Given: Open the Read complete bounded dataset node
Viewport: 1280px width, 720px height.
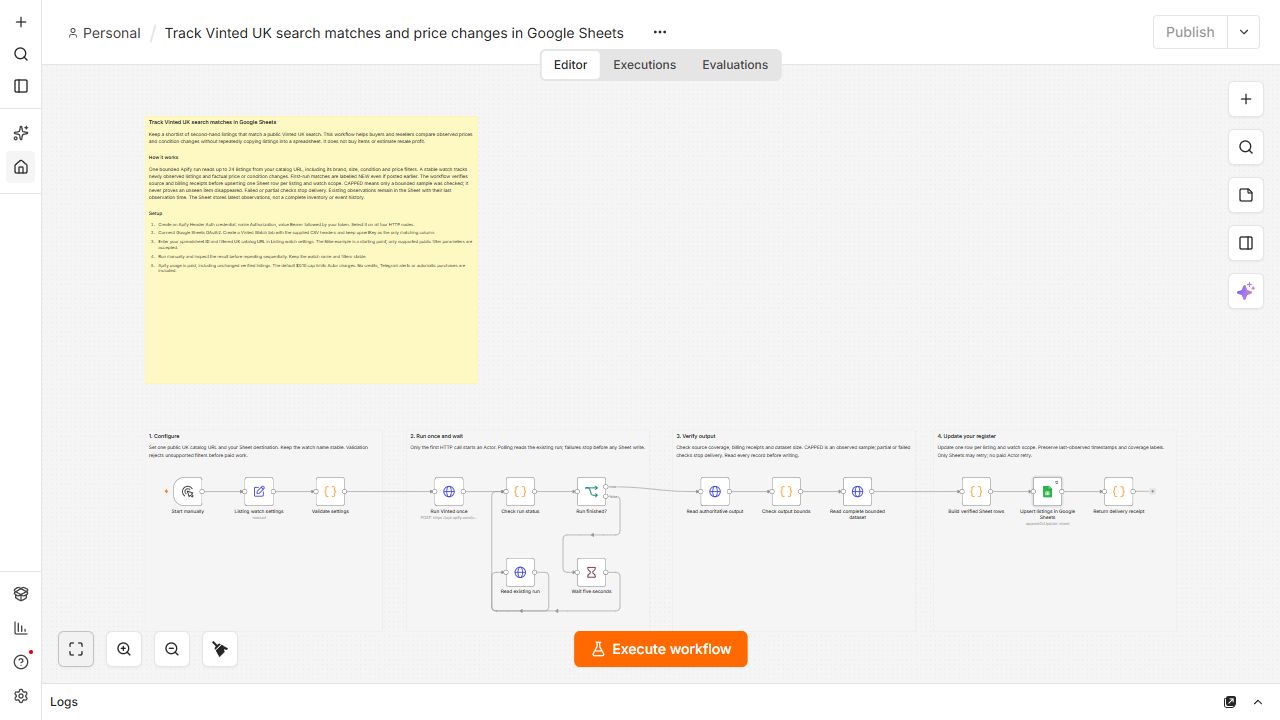Looking at the screenshot, I should [857, 491].
